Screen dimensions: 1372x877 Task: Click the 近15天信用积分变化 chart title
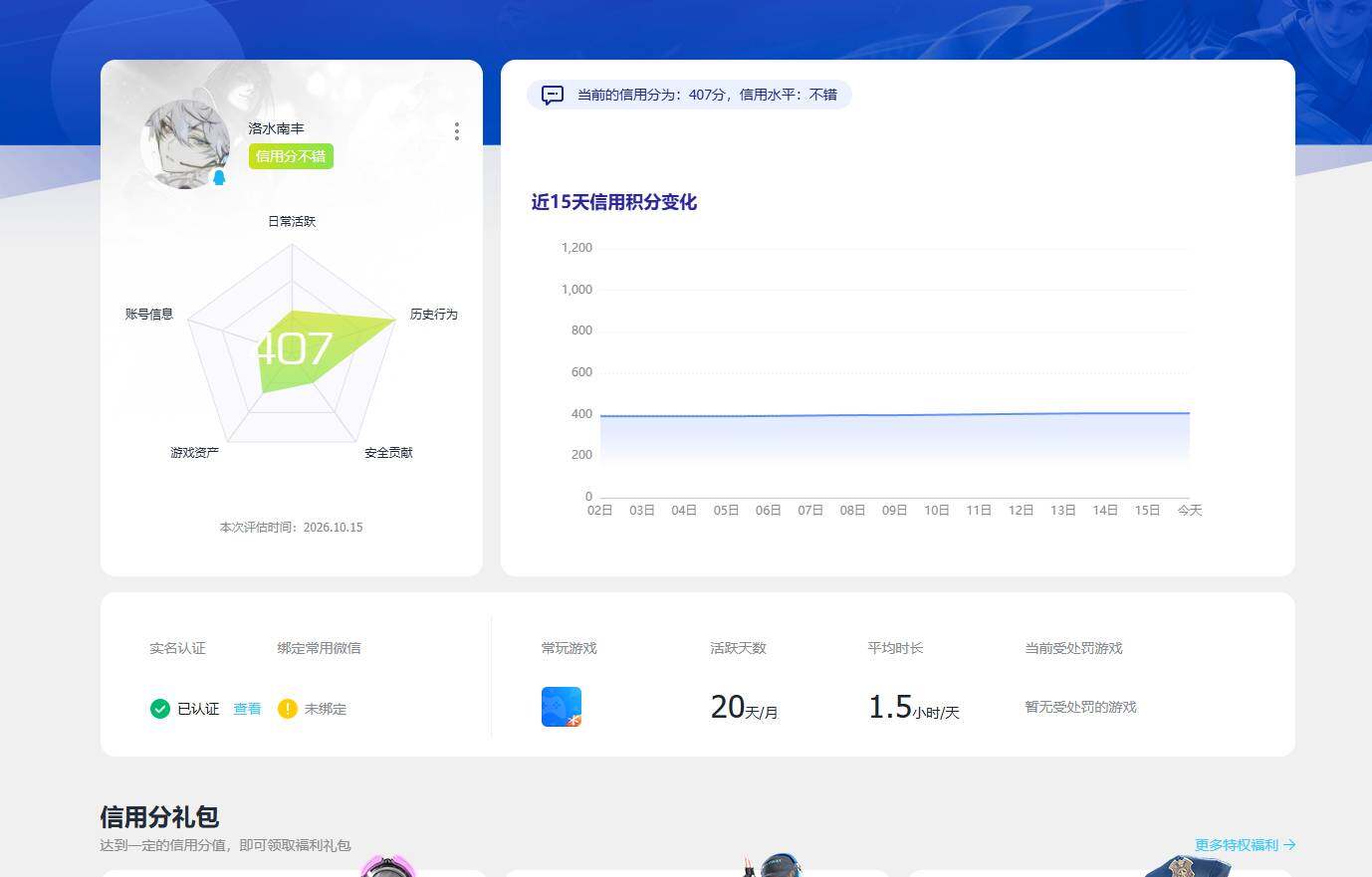614,202
